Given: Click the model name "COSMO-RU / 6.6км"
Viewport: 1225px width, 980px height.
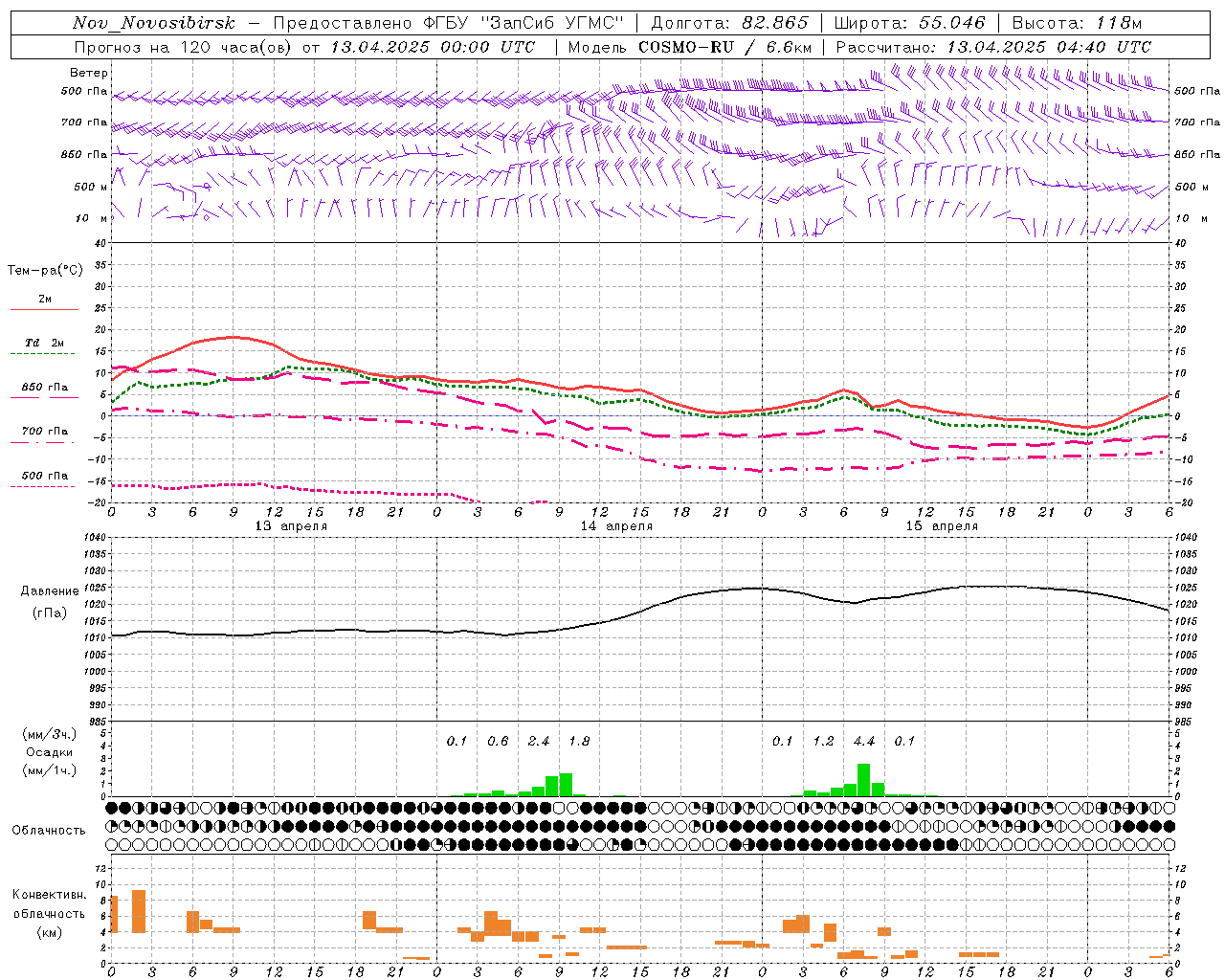Looking at the screenshot, I should click(x=724, y=47).
